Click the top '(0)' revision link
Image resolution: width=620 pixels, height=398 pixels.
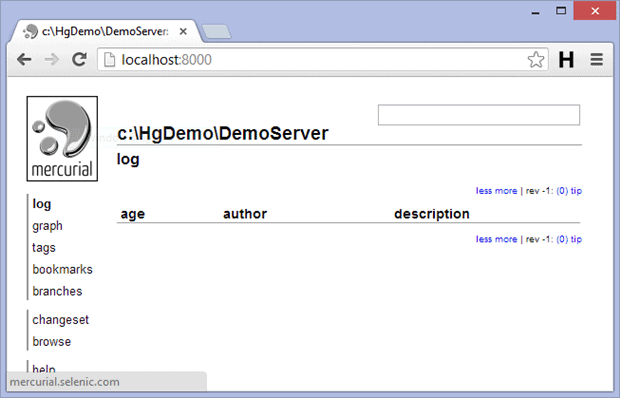click(x=562, y=191)
